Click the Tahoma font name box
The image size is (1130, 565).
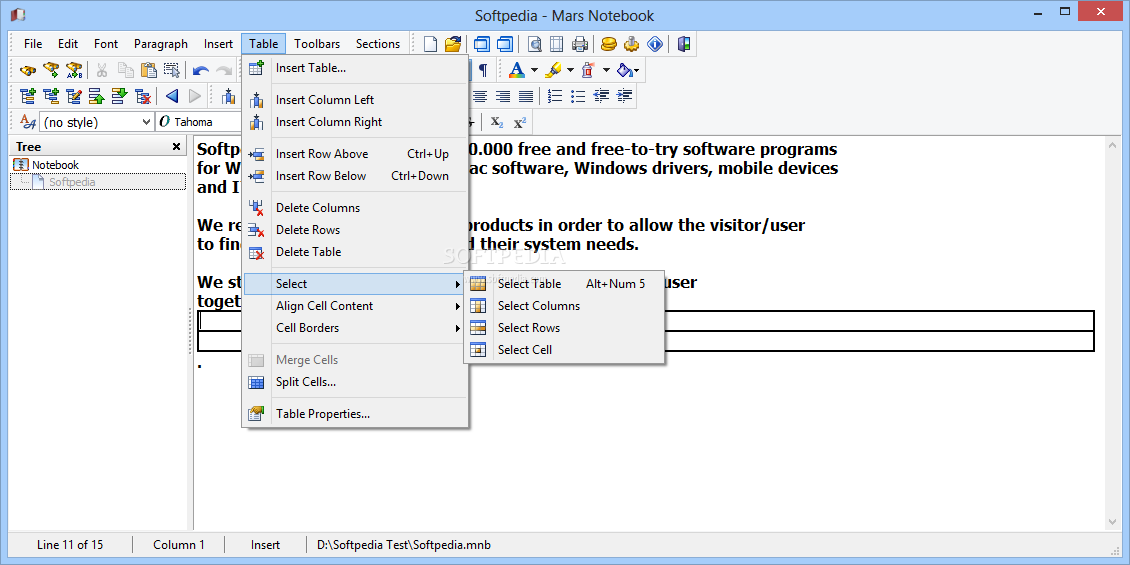pyautogui.click(x=200, y=123)
